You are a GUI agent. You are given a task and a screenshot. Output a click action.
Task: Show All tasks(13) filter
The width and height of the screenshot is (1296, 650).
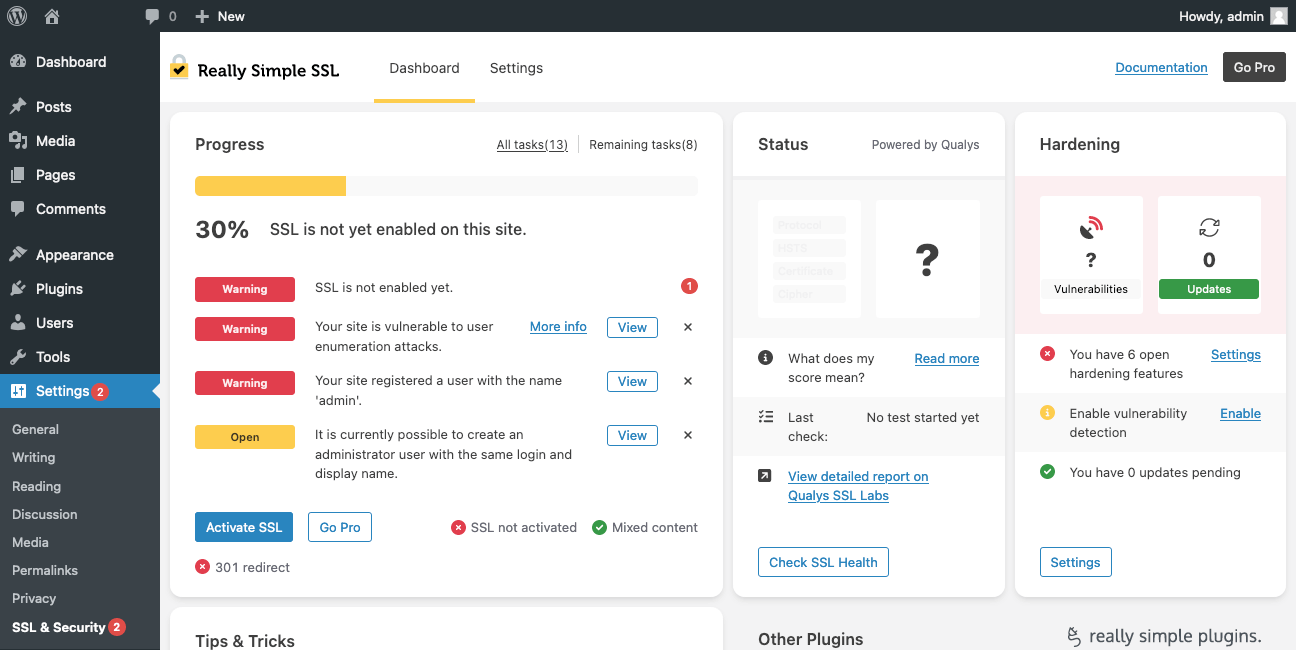point(532,145)
